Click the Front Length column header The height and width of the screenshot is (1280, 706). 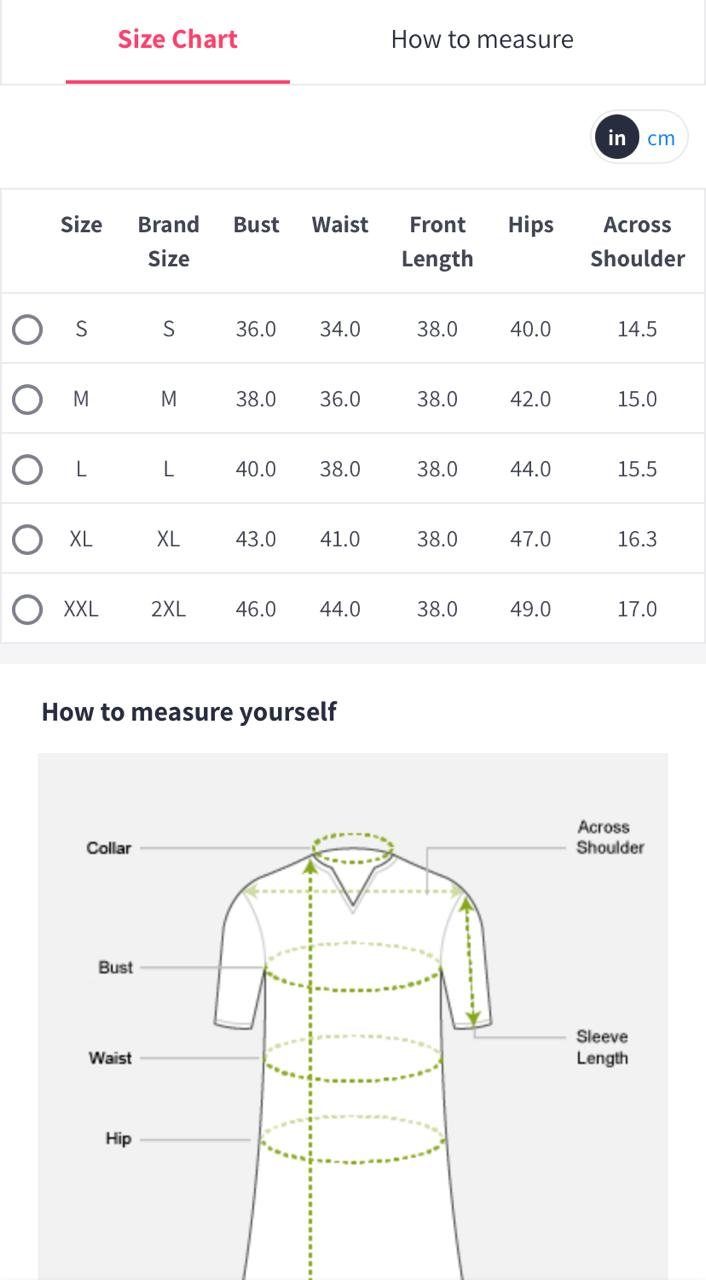click(437, 241)
